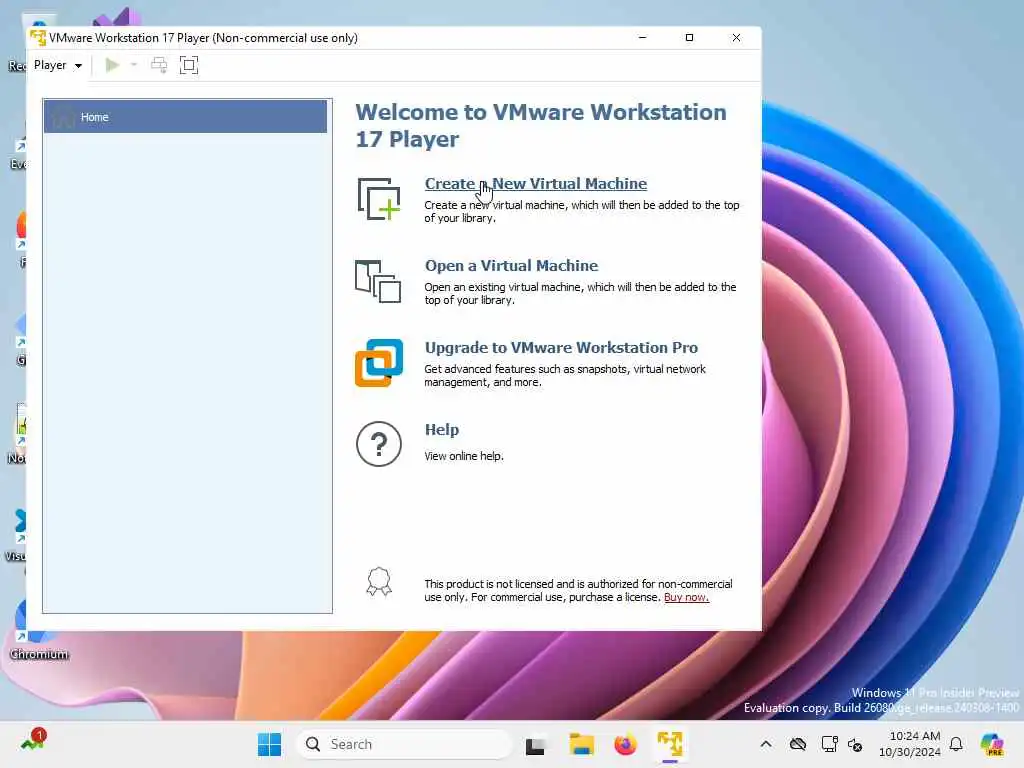Open the black terminal app on taskbar
The width and height of the screenshot is (1024, 768).
click(535, 746)
